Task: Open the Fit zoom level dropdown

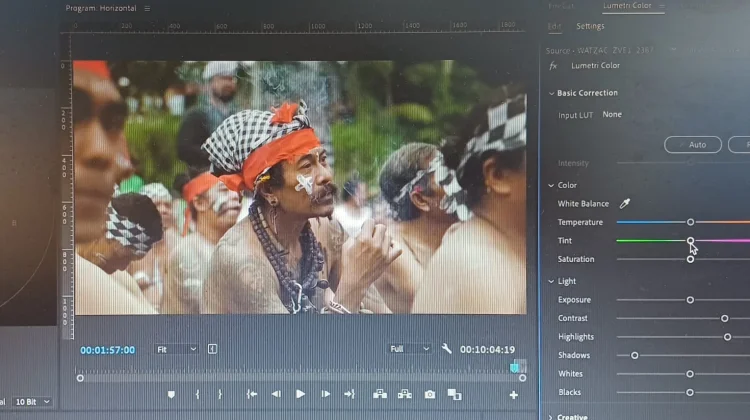Action: 176,349
